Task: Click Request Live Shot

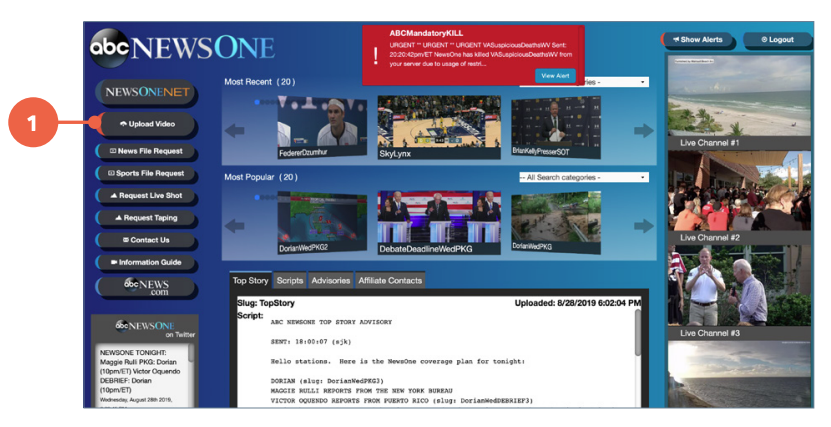Action: 147,196
